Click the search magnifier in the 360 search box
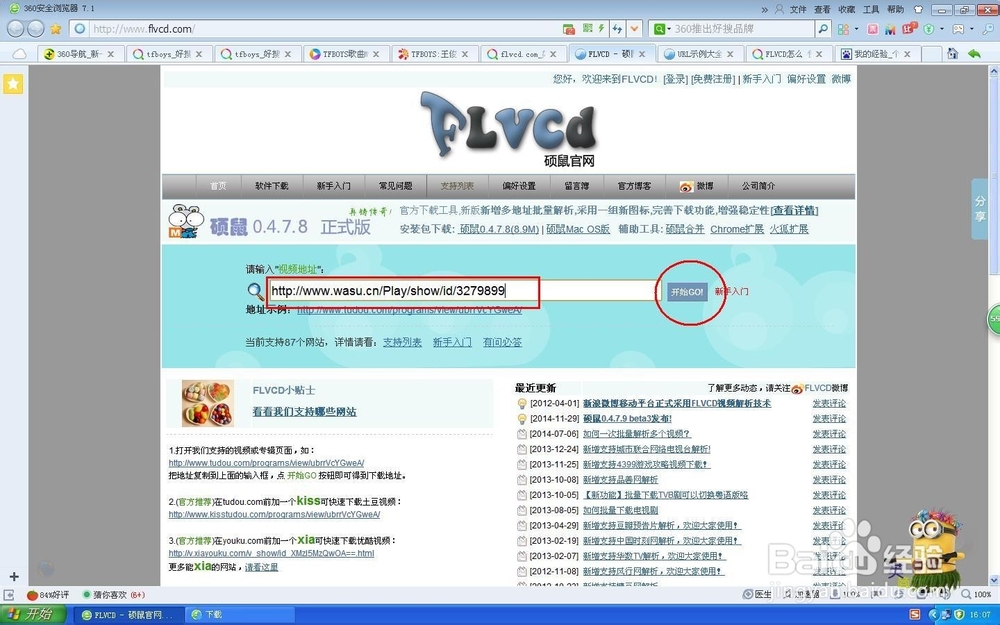 (823, 29)
